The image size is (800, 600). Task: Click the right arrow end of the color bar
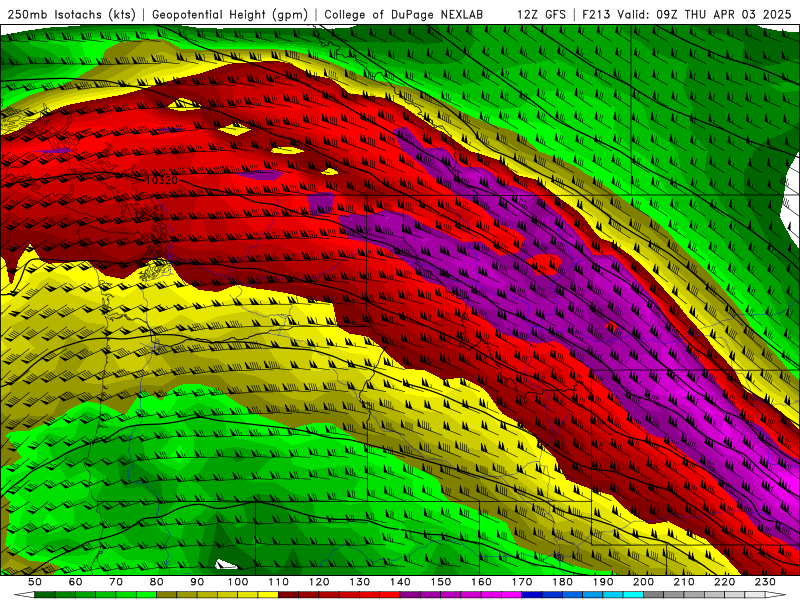pos(776,594)
